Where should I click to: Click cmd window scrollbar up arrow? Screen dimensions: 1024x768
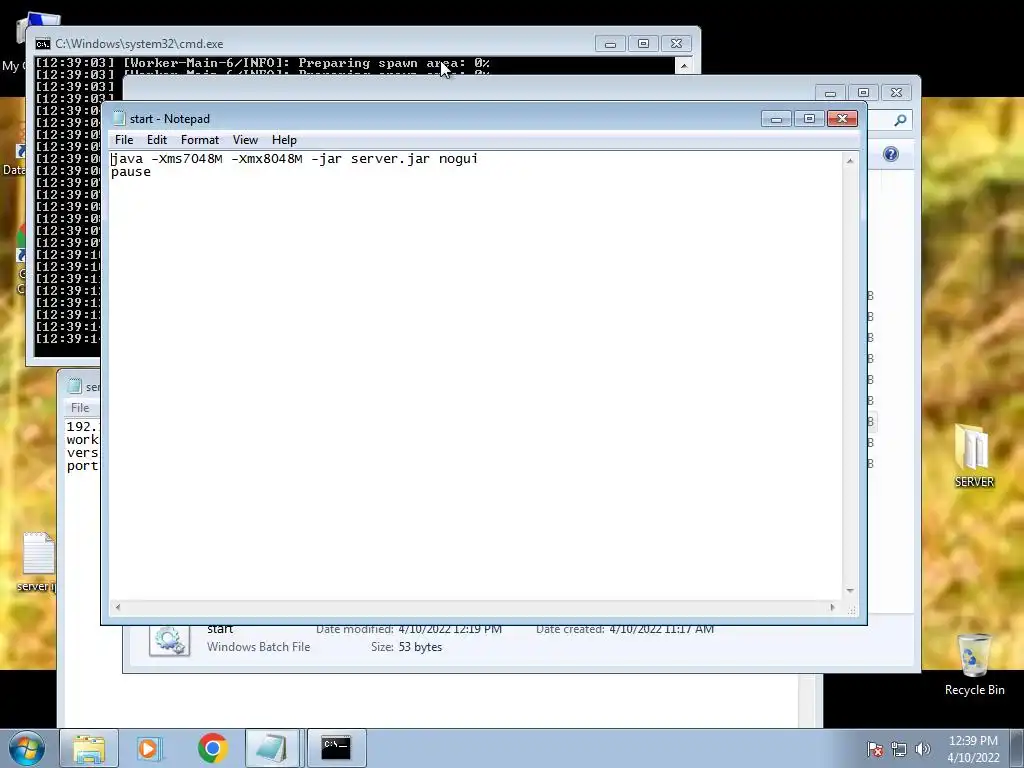pos(683,65)
